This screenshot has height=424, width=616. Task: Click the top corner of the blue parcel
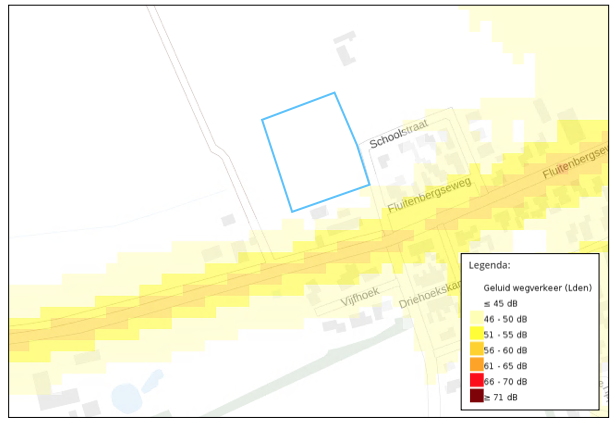(334, 93)
